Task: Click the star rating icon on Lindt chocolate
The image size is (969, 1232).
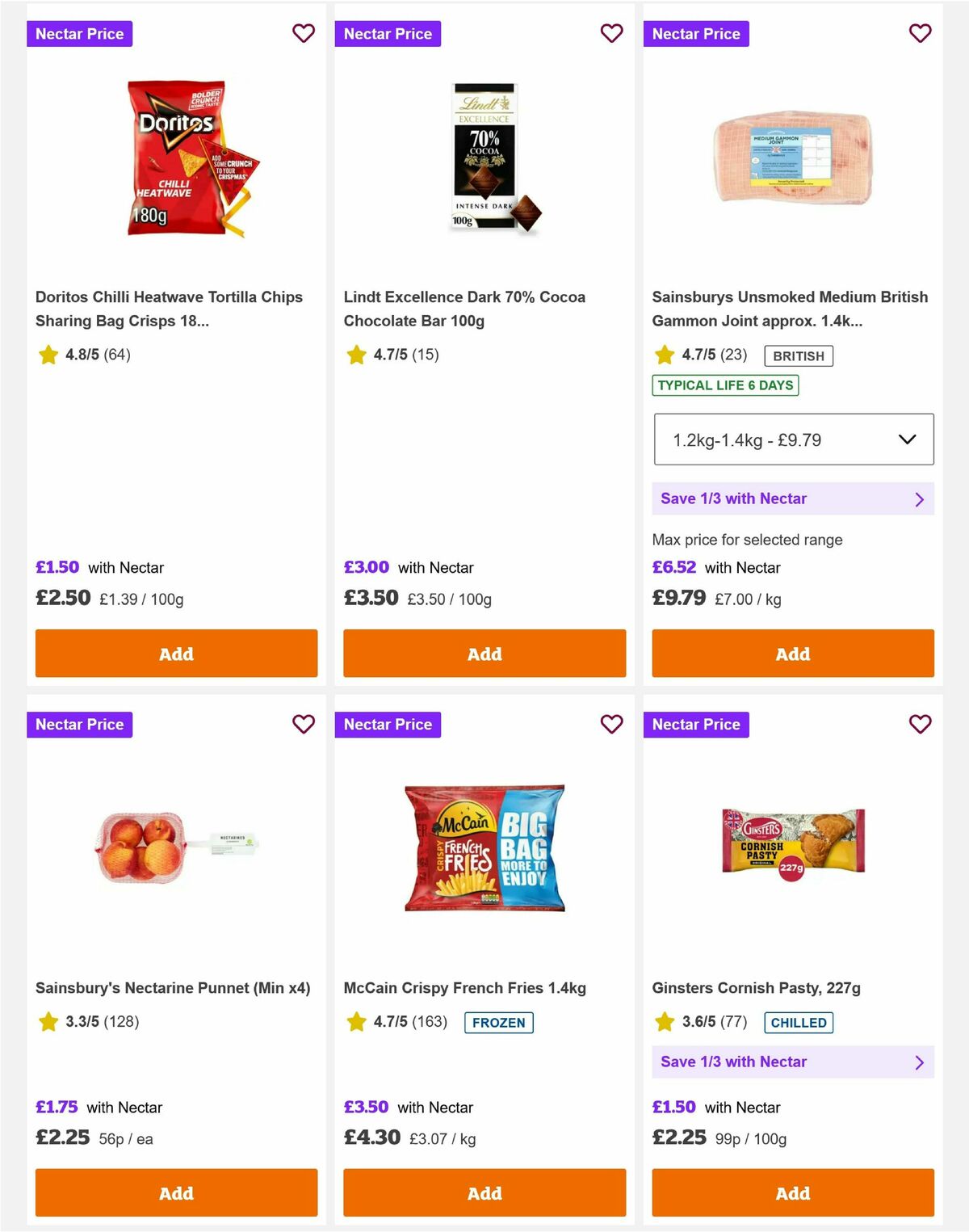Action: (x=355, y=355)
